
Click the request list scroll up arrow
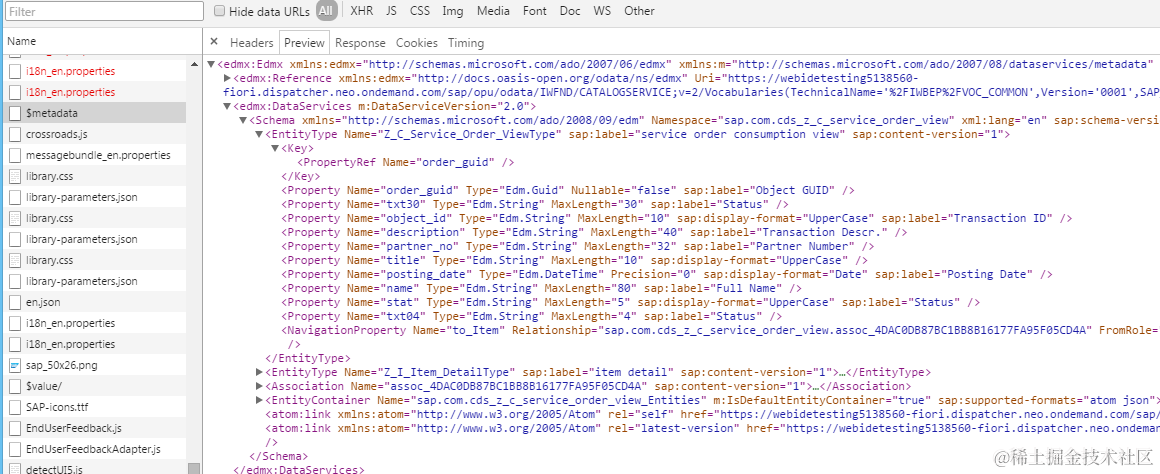coord(195,64)
